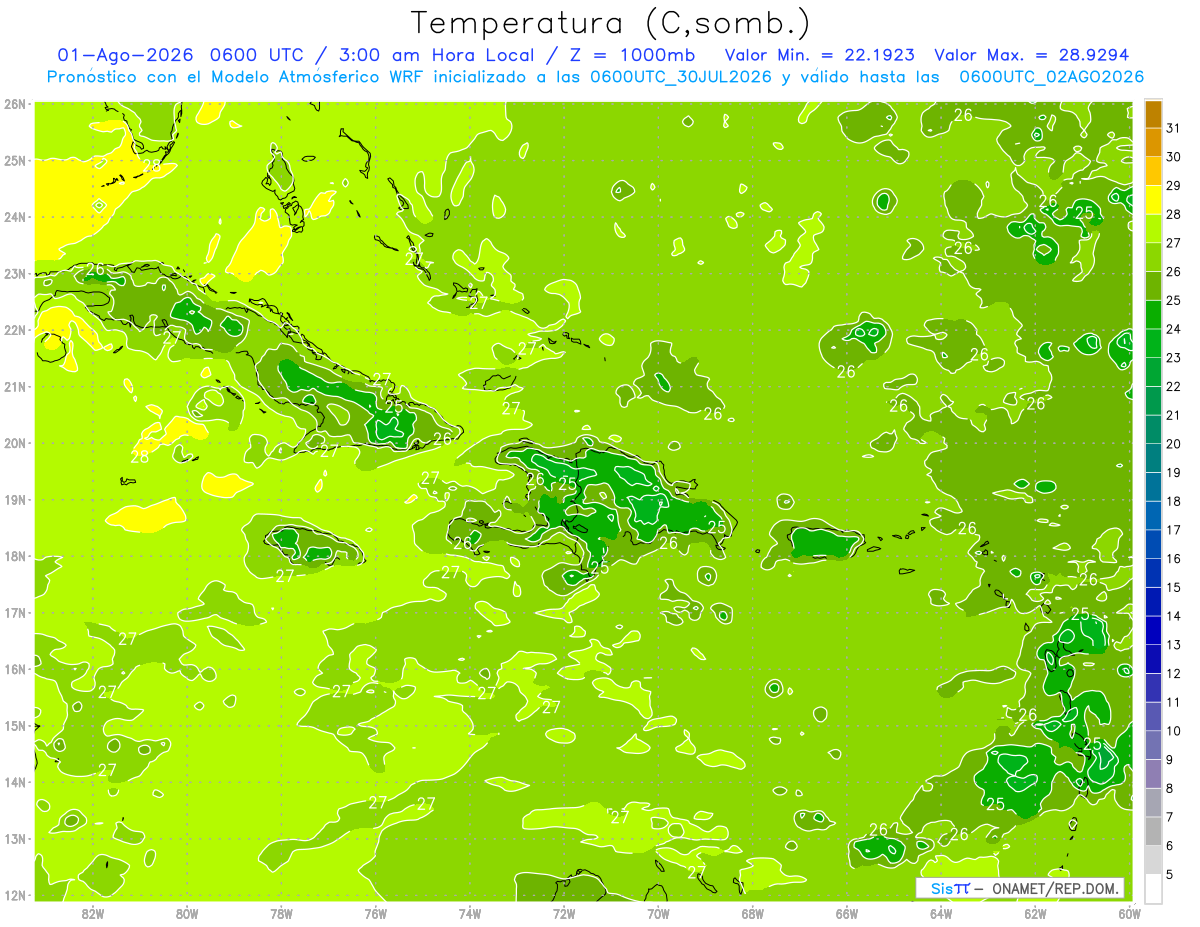Click the "23N" latitude axis label
The image size is (1200, 927).
tap(14, 274)
